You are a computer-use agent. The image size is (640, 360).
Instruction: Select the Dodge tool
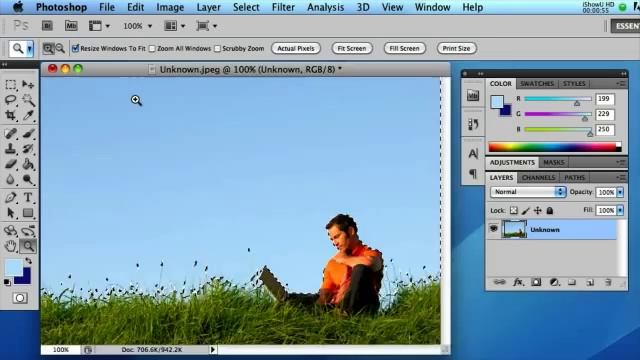pos(28,180)
